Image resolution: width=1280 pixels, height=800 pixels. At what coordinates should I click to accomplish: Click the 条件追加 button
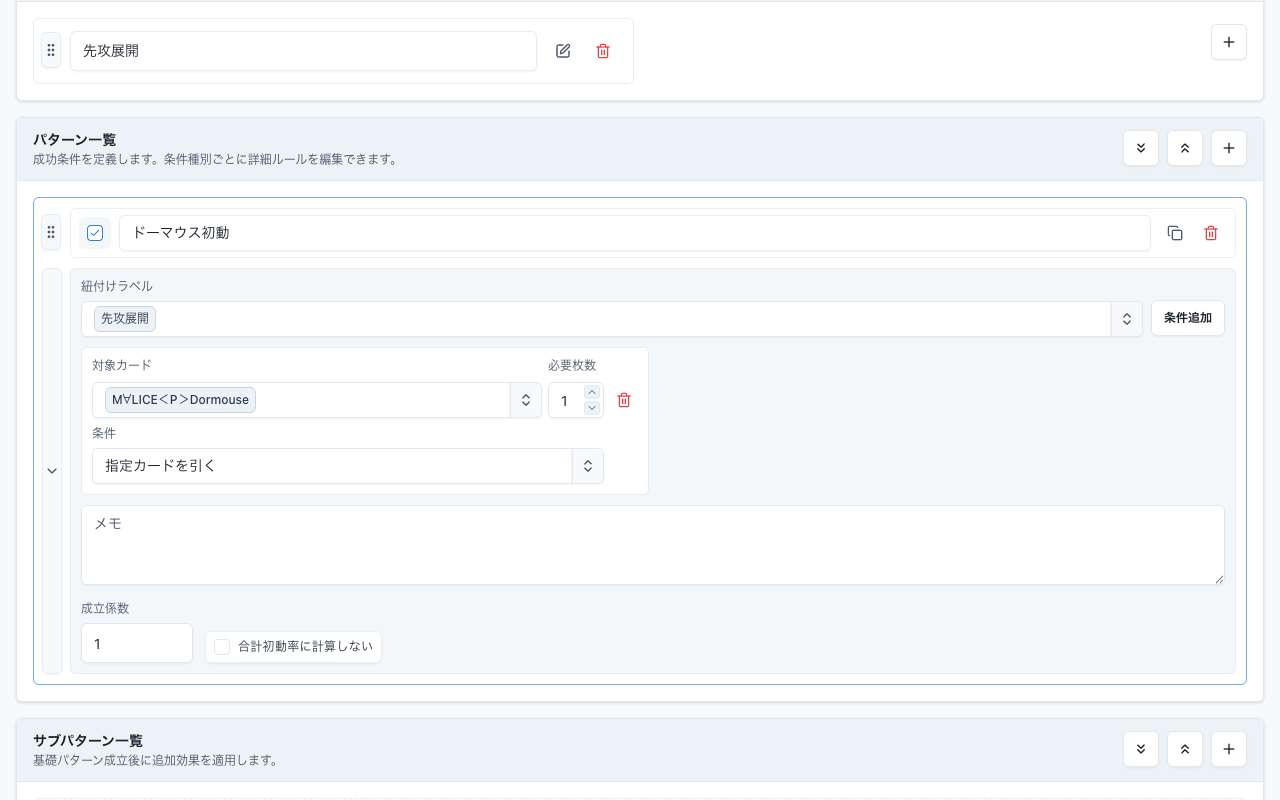point(1188,318)
